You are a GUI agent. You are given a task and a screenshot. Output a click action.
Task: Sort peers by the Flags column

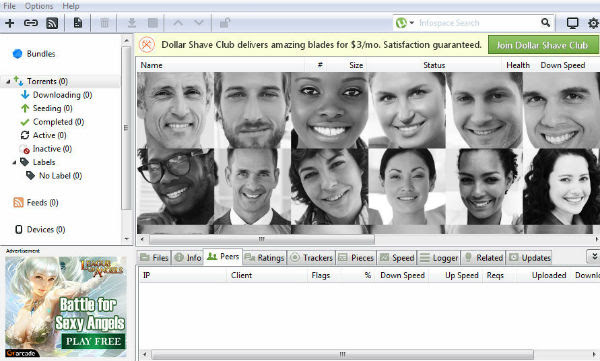point(321,275)
